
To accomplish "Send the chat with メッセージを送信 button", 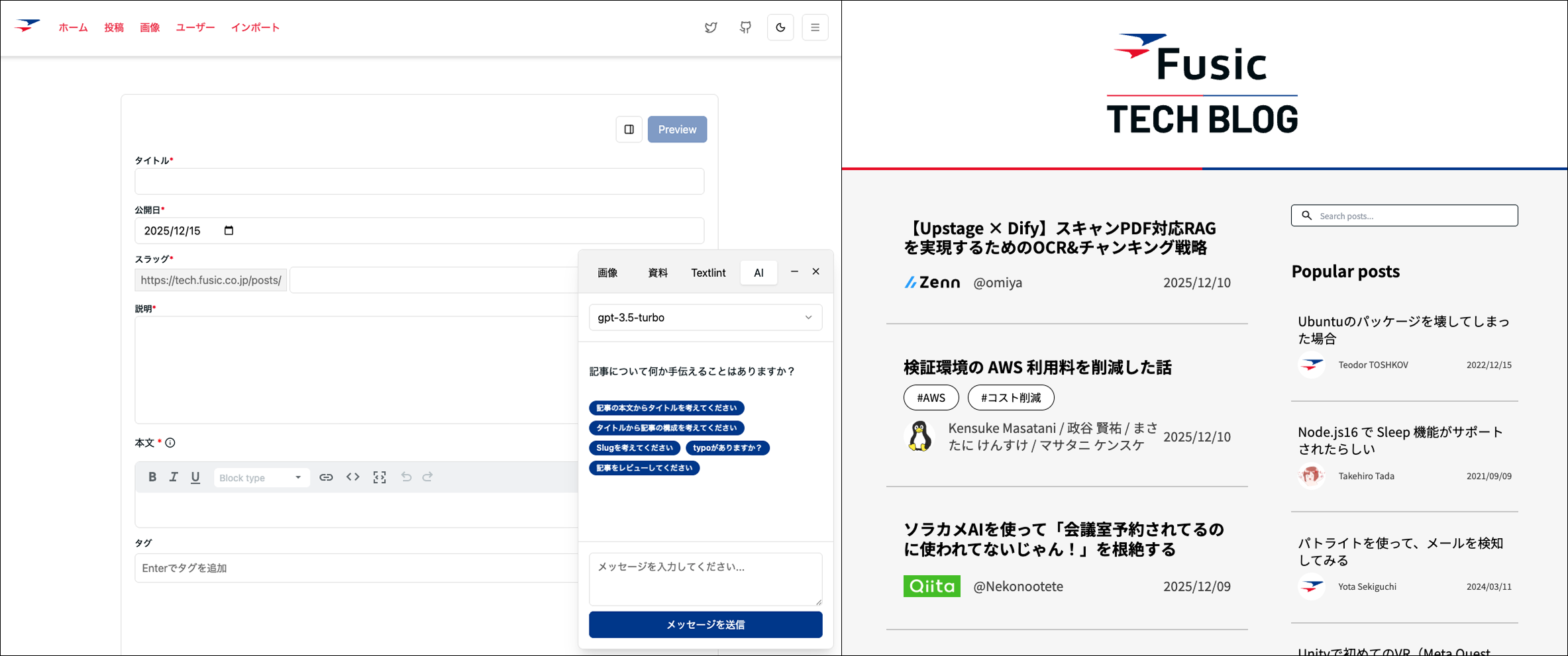I will (x=705, y=624).
